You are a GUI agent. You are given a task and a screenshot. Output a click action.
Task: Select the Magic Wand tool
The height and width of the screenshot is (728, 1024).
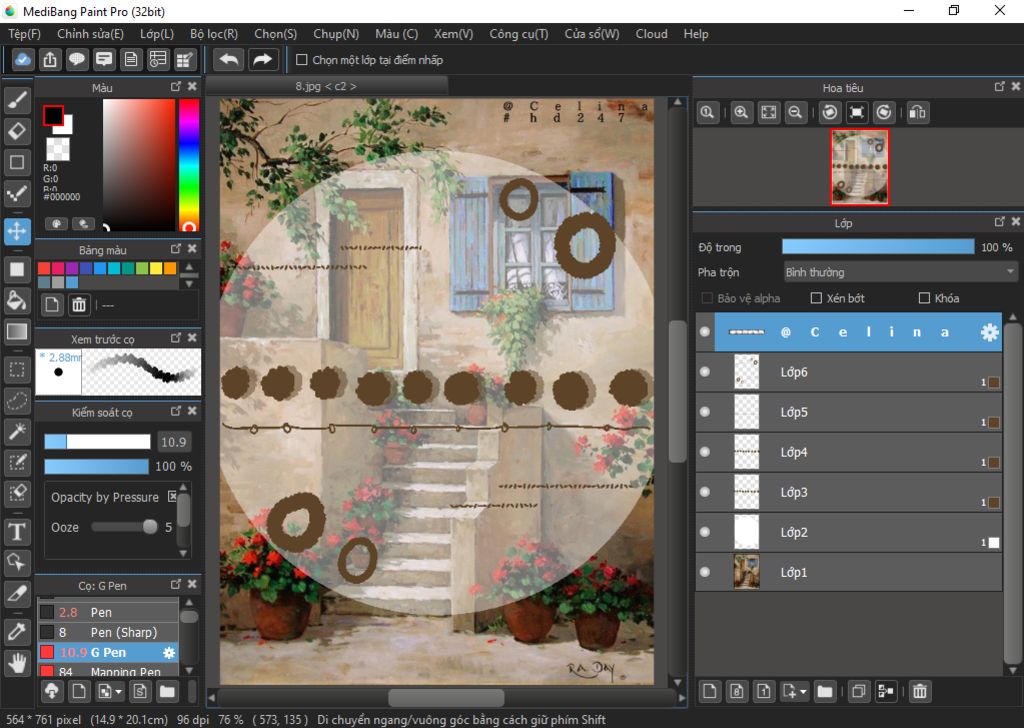(17, 432)
